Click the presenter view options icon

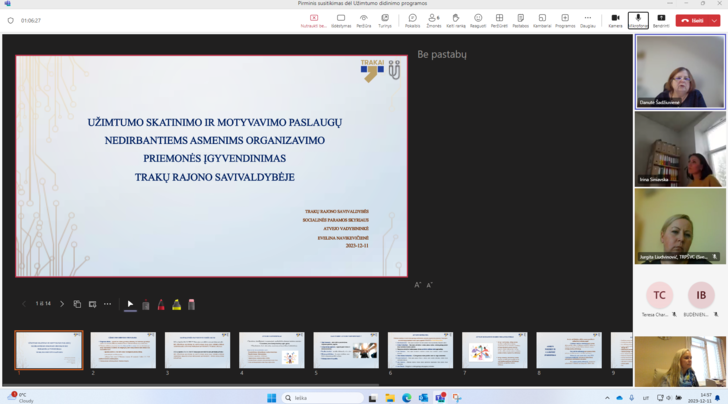click(x=92, y=304)
